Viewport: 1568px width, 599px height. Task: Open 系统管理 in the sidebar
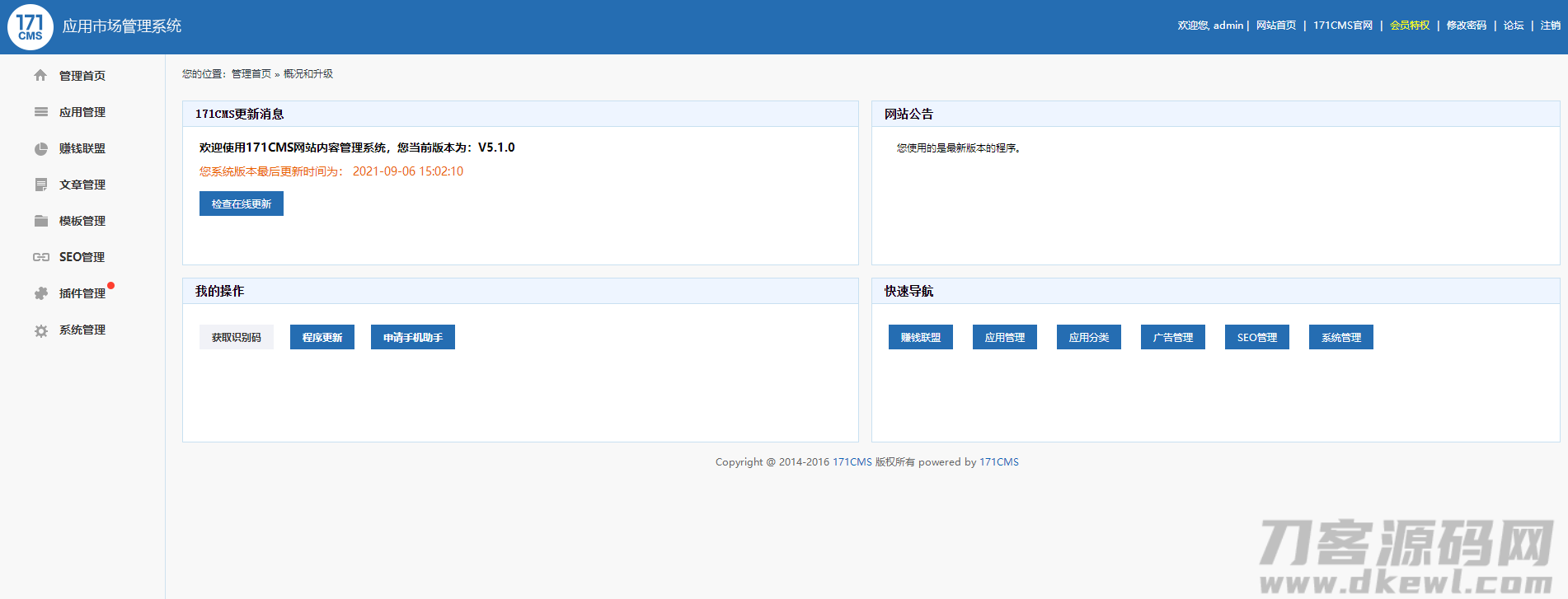pos(82,330)
